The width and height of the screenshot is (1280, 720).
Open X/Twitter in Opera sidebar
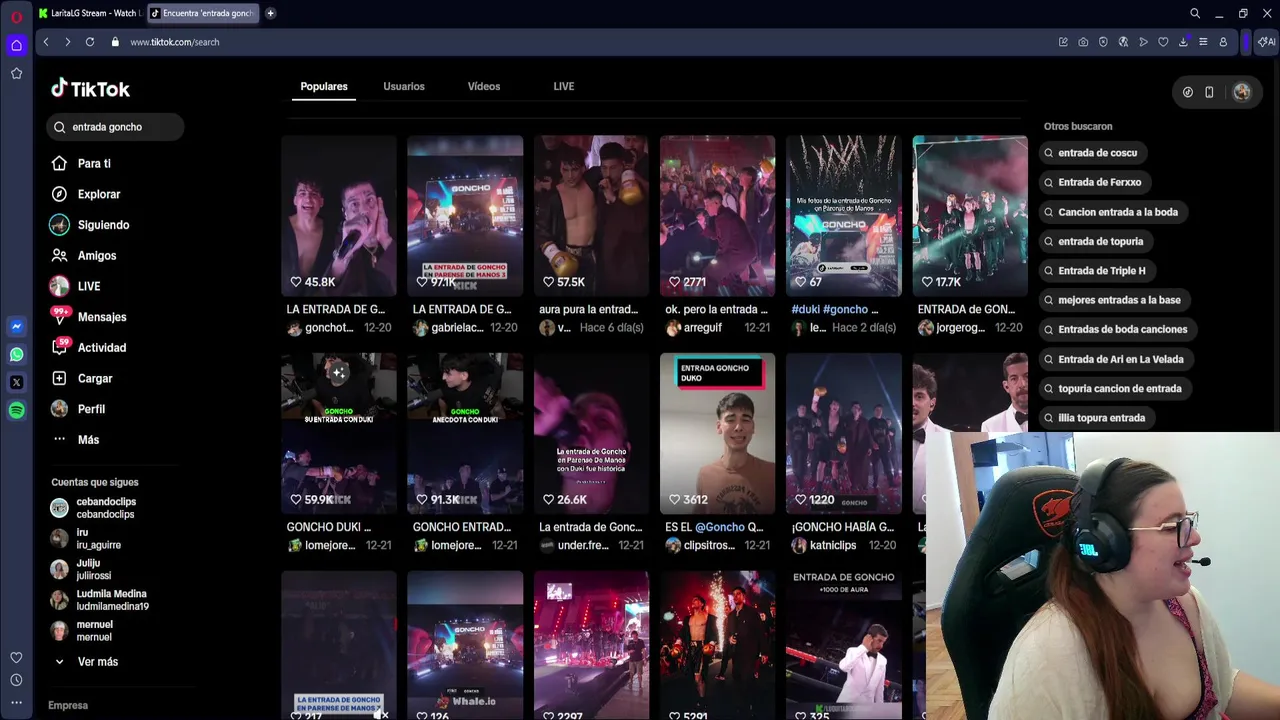pyautogui.click(x=16, y=382)
